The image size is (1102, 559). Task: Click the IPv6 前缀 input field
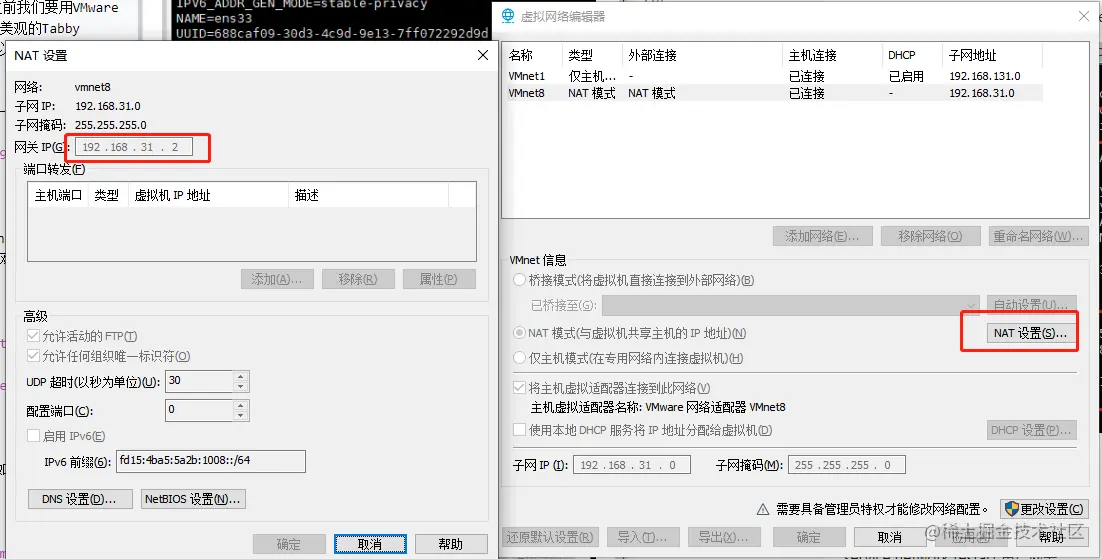(211, 461)
